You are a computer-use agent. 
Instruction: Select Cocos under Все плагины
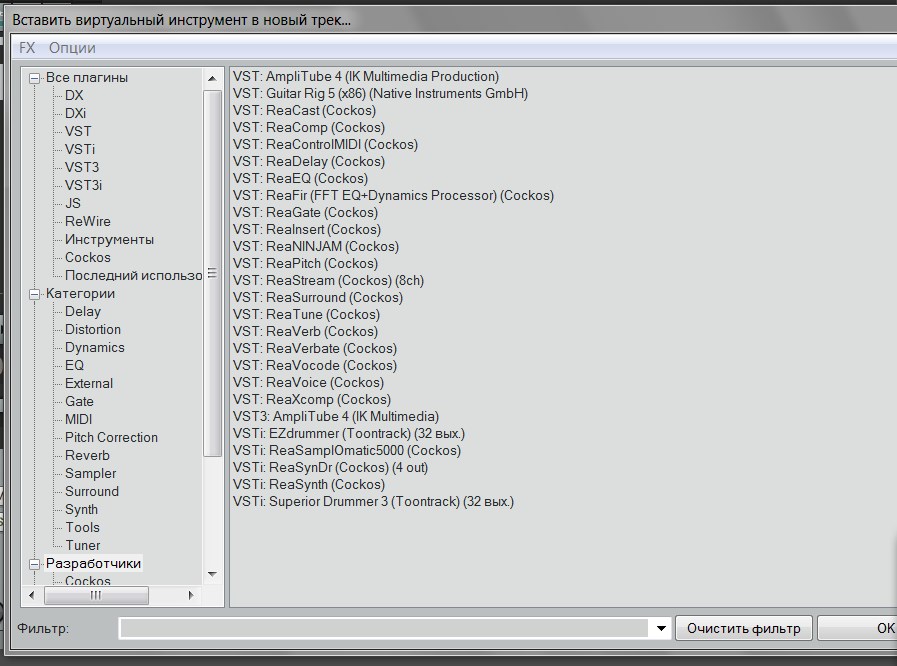pyautogui.click(x=88, y=257)
